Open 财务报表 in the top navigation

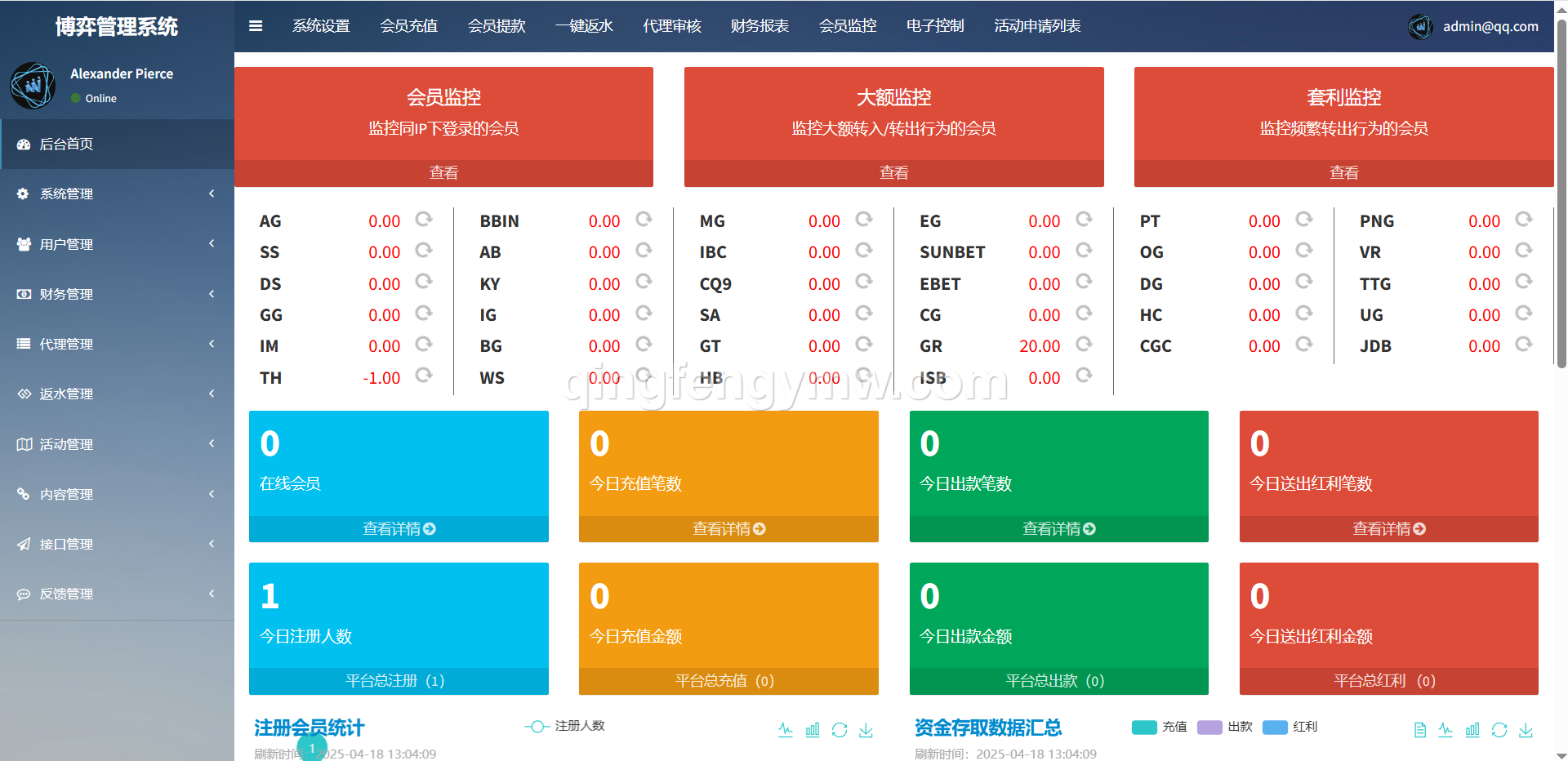point(759,26)
